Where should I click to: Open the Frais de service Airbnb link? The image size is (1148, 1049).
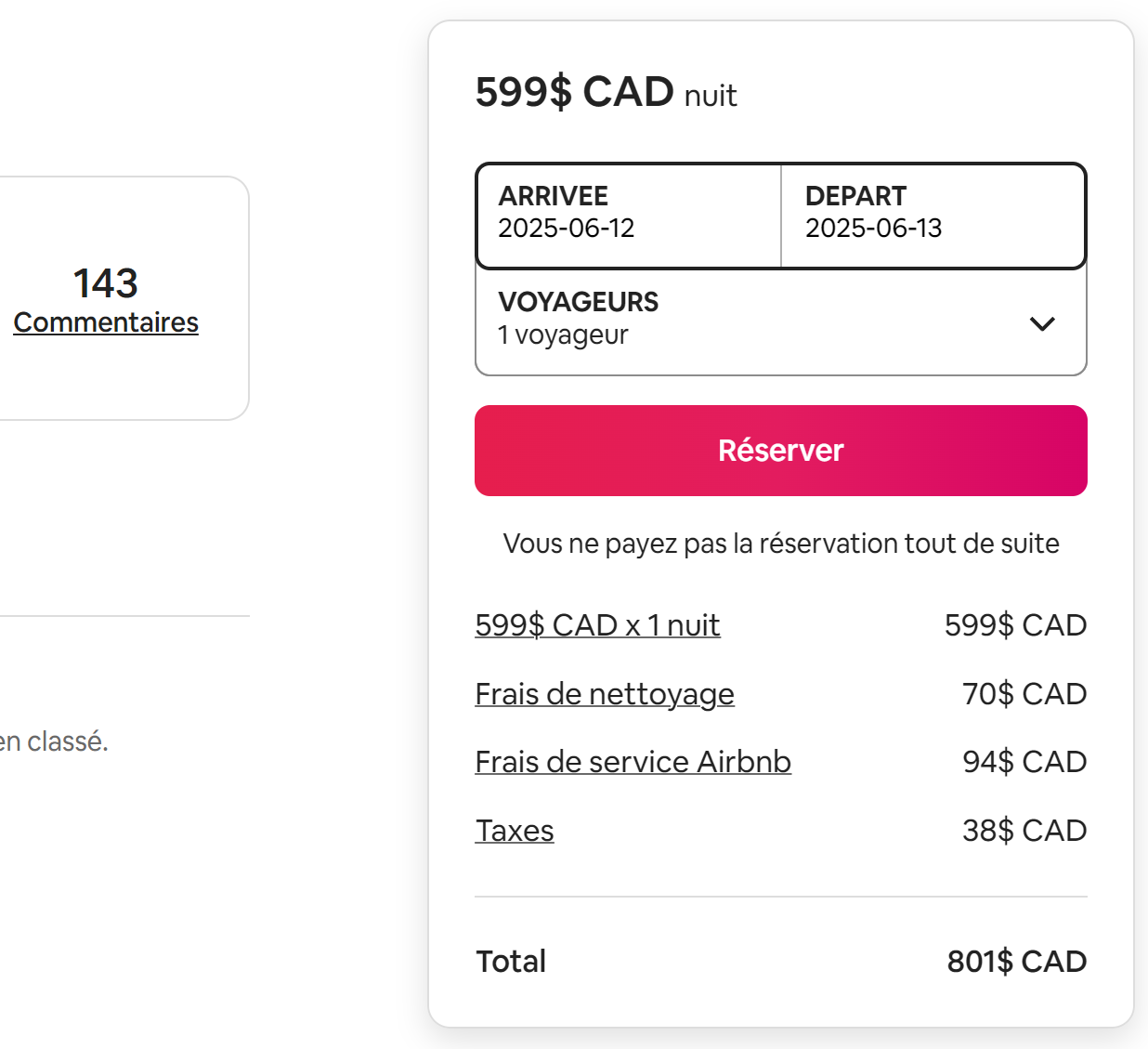633,762
